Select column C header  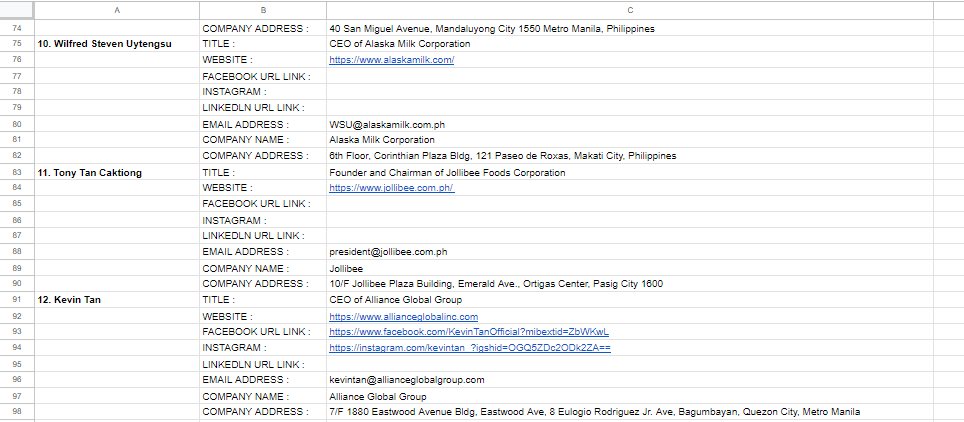(x=630, y=10)
